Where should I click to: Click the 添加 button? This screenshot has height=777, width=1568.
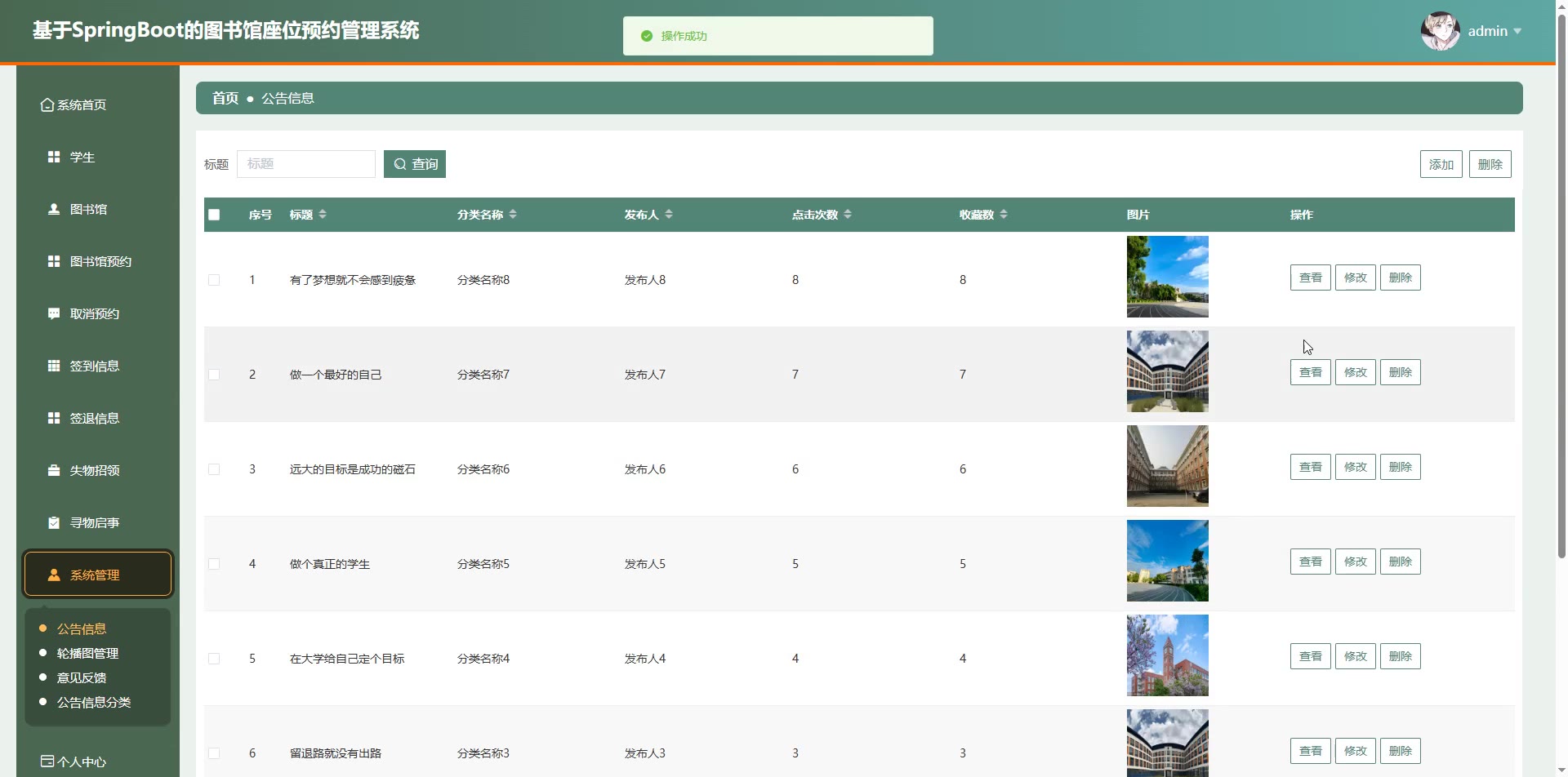[x=1441, y=164]
